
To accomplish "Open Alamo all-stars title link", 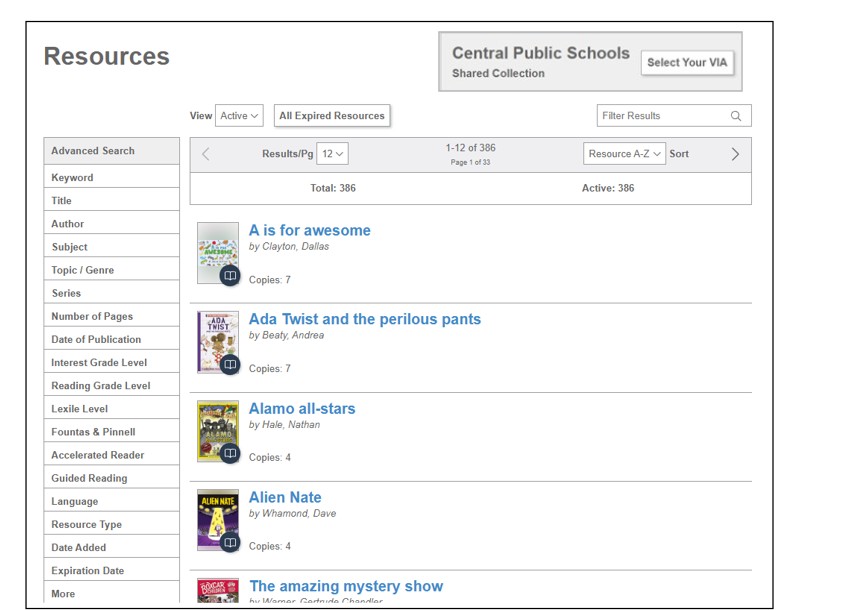I will (x=302, y=408).
